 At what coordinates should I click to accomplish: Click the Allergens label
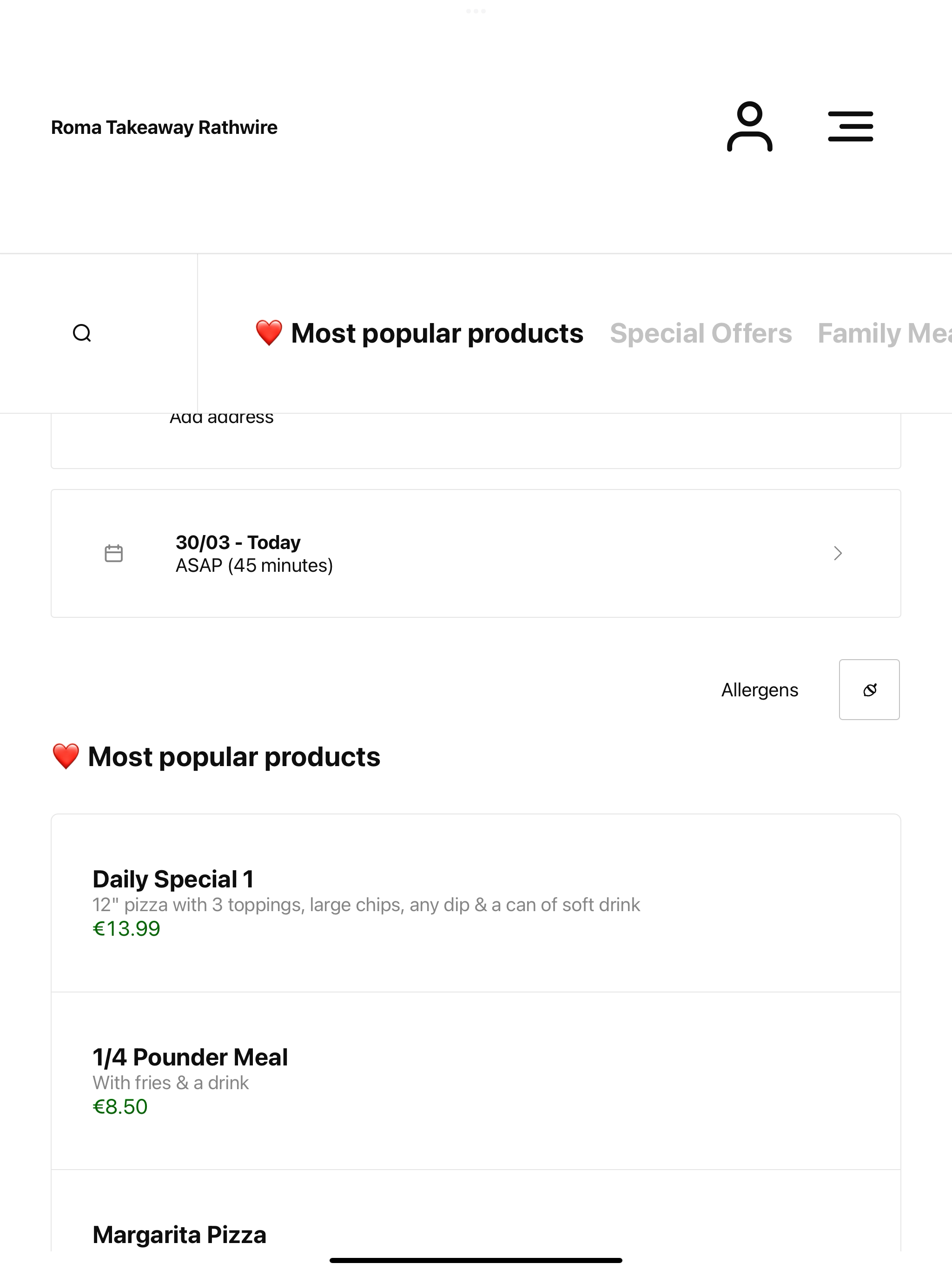[x=760, y=689]
